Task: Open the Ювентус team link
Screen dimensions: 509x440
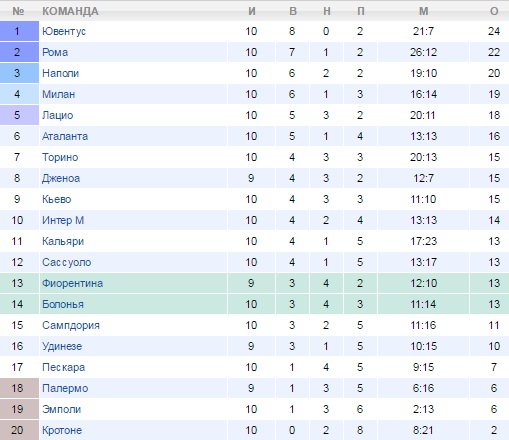Action: [64, 31]
